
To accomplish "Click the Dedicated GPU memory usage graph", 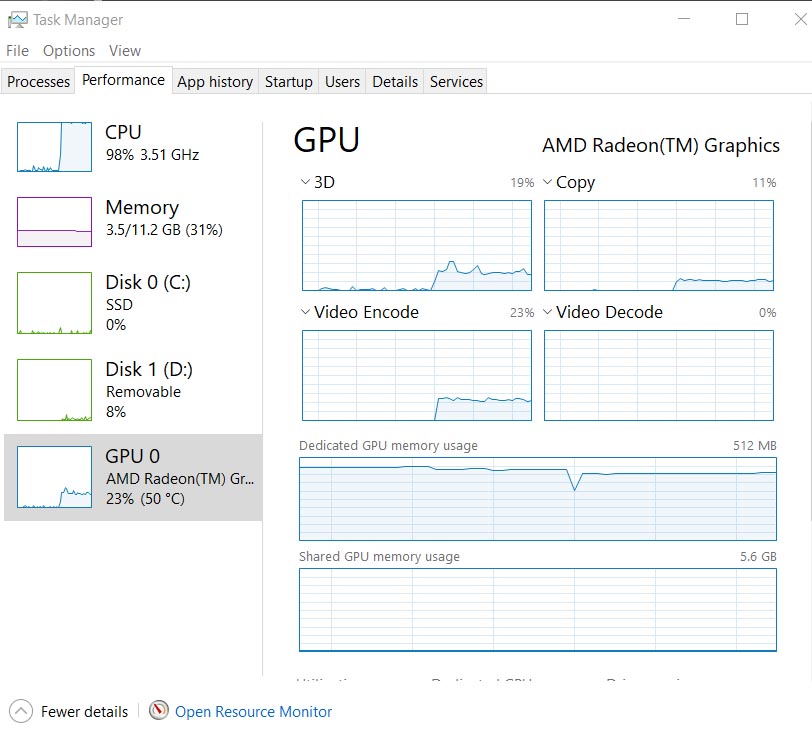I will click(538, 499).
